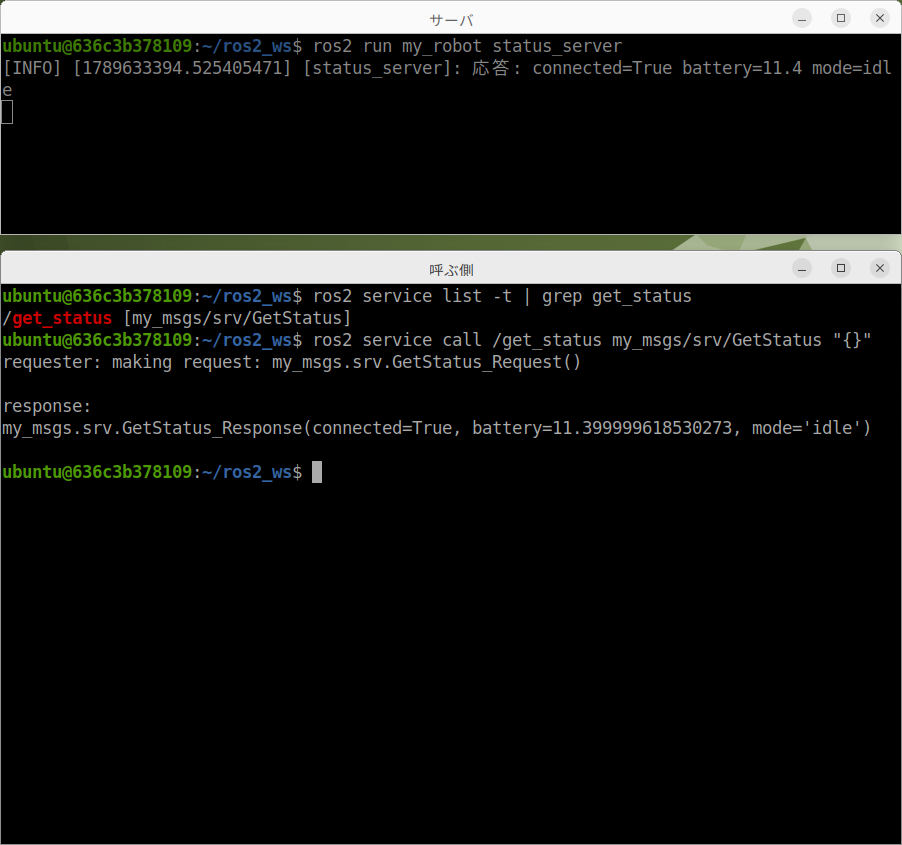Screen dimensions: 902x845
Task: Click 'connected=True' in the server log line
Action: (602, 68)
